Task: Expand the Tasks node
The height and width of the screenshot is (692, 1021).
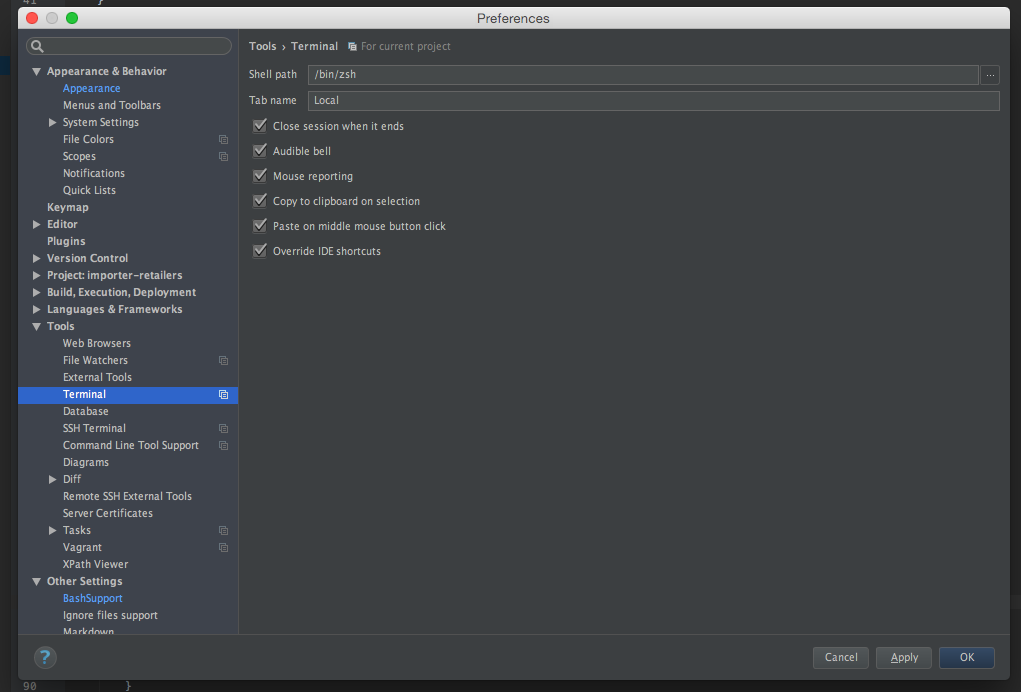Action: click(53, 531)
